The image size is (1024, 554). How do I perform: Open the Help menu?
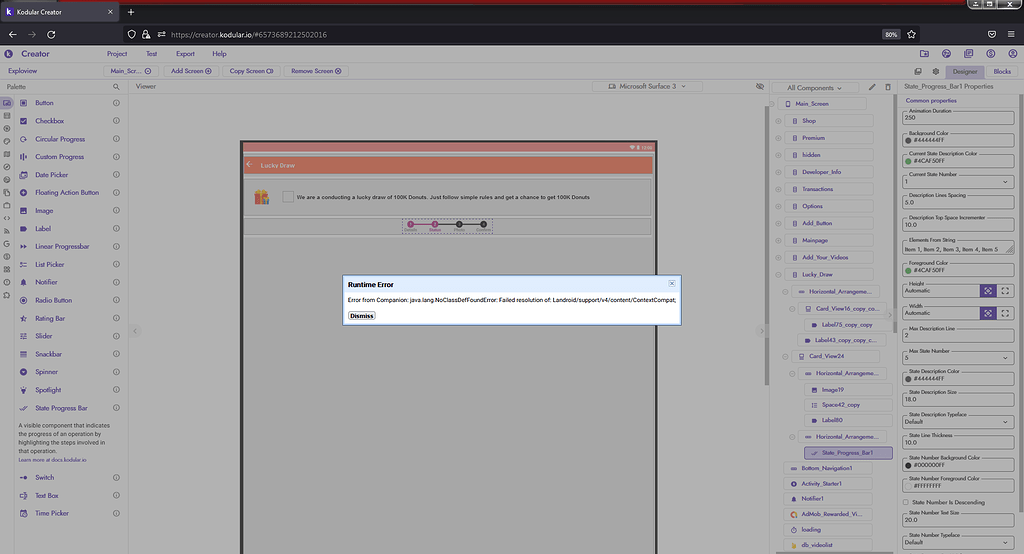point(219,54)
